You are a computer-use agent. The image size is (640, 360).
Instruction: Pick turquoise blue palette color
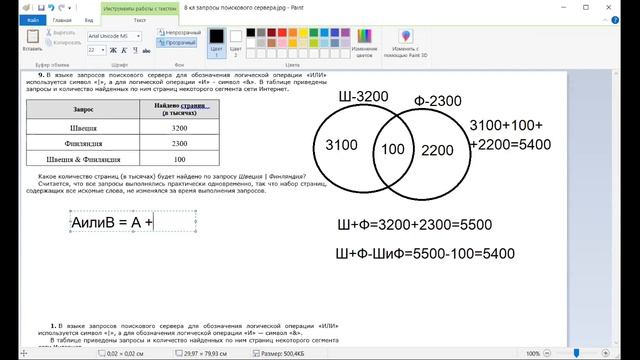[x=324, y=33]
